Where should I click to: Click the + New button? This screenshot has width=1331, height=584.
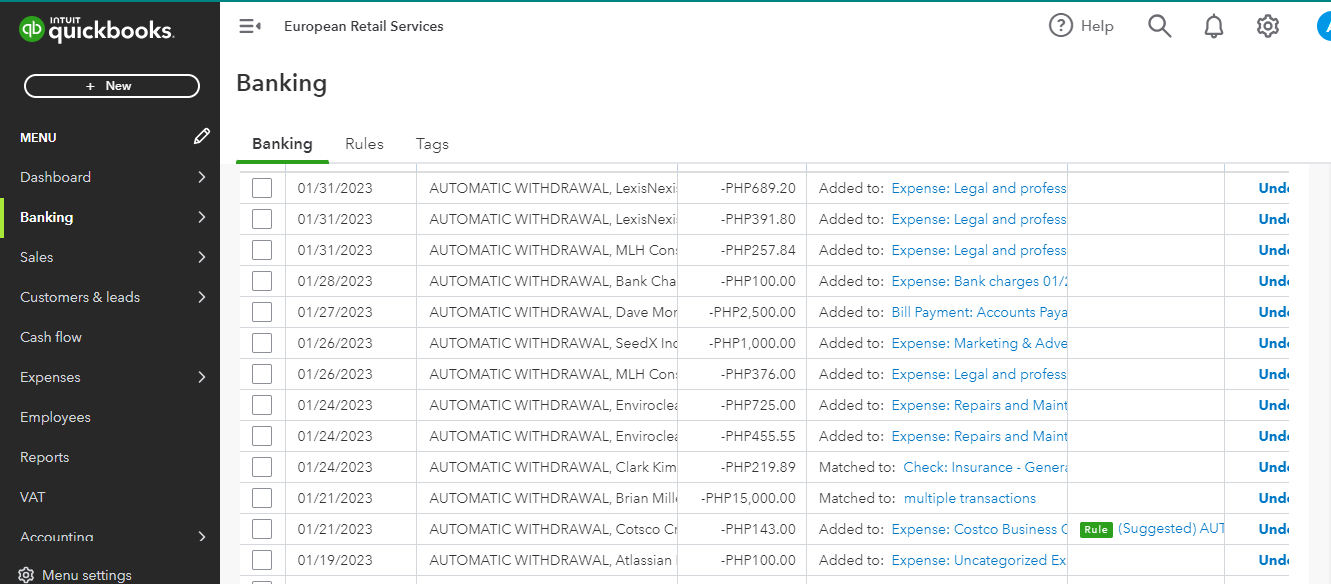[111, 86]
